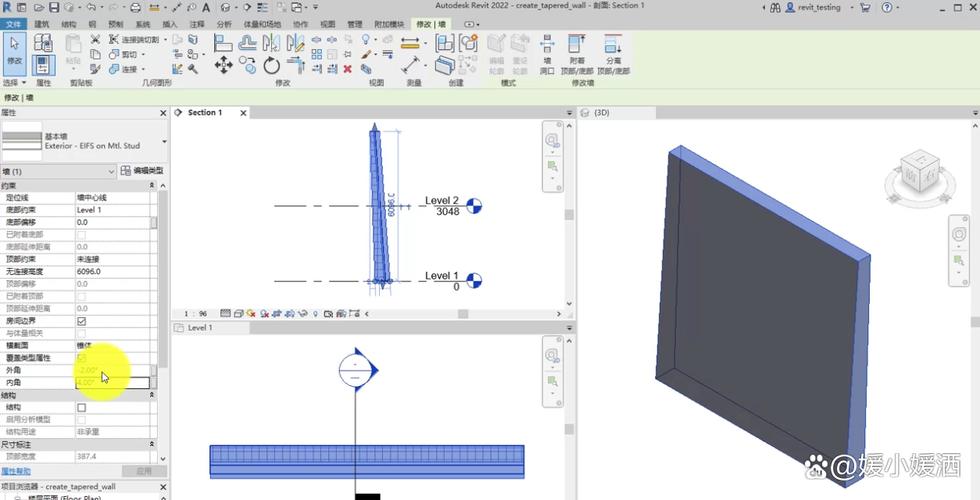Click the Move tool icon
The width and height of the screenshot is (980, 500).
click(x=223, y=65)
